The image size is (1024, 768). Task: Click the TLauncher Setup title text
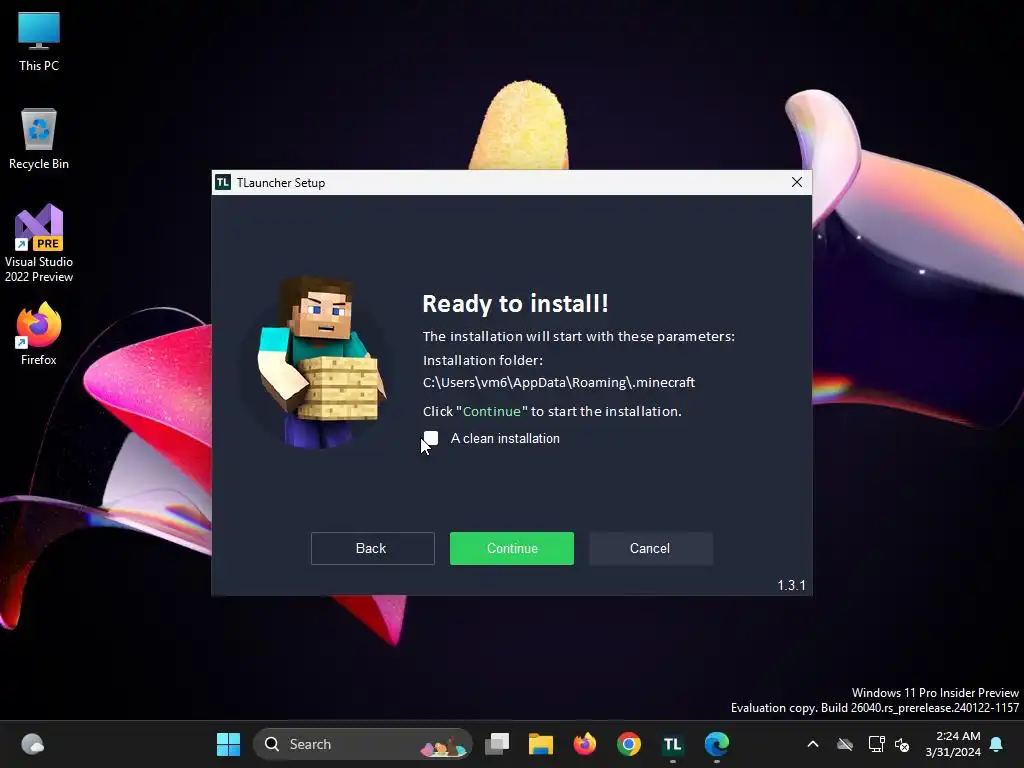281,183
